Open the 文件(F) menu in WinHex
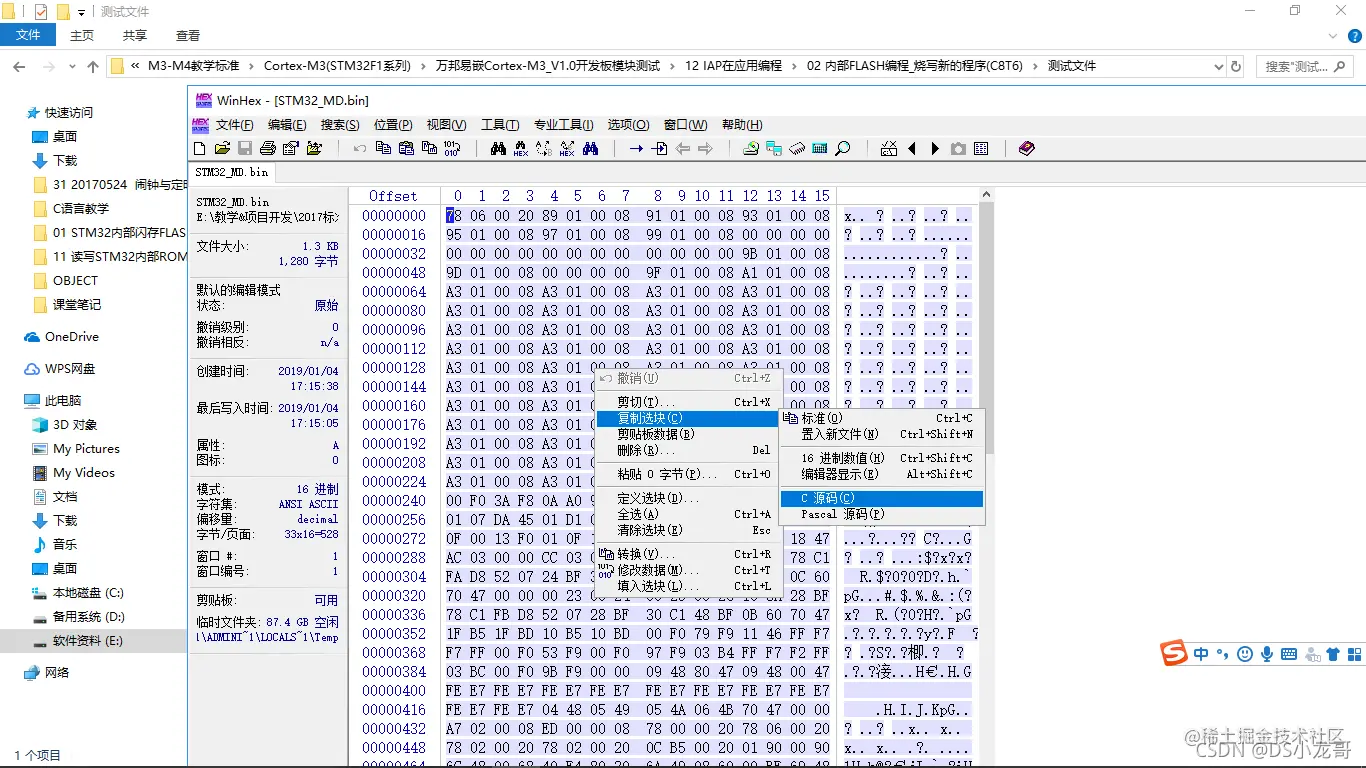The width and height of the screenshot is (1366, 768). click(x=235, y=125)
